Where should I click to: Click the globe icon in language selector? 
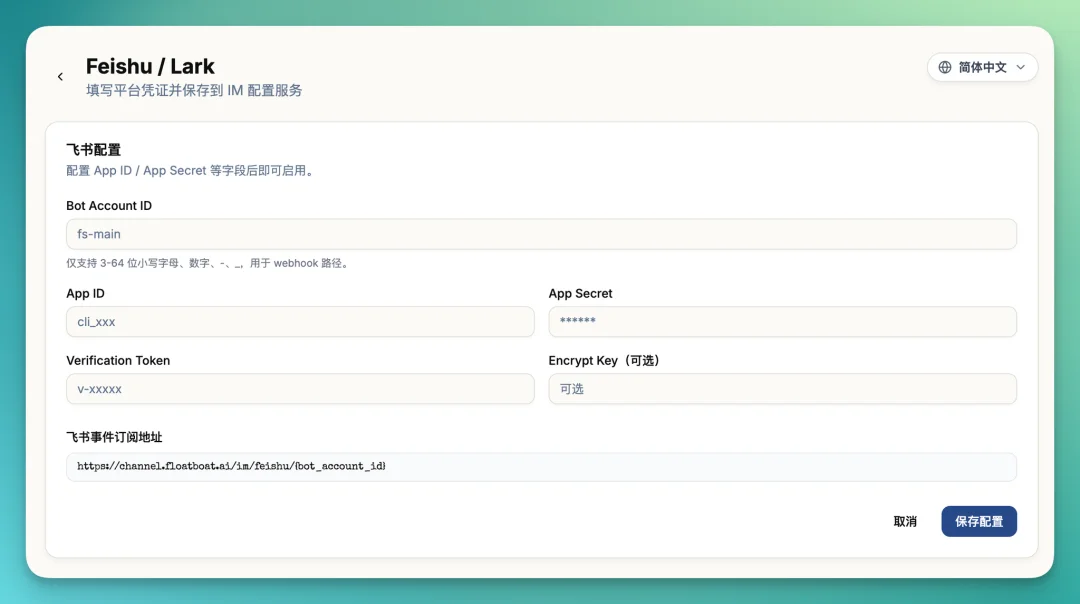pos(945,67)
